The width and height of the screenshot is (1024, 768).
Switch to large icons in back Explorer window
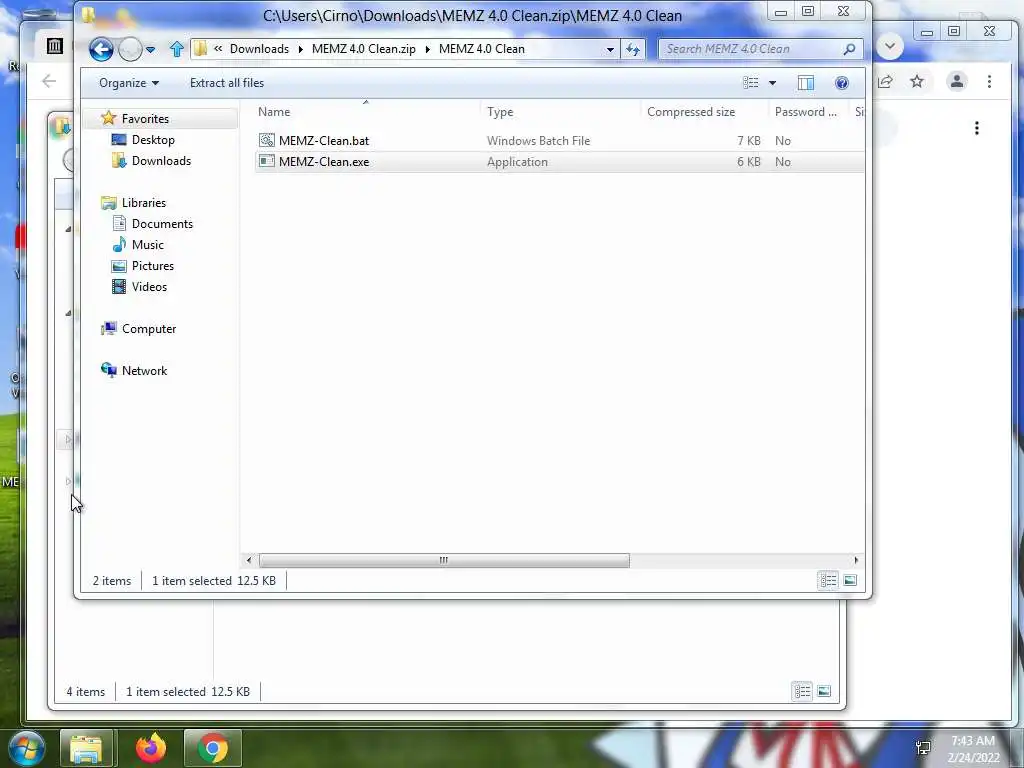[x=824, y=691]
